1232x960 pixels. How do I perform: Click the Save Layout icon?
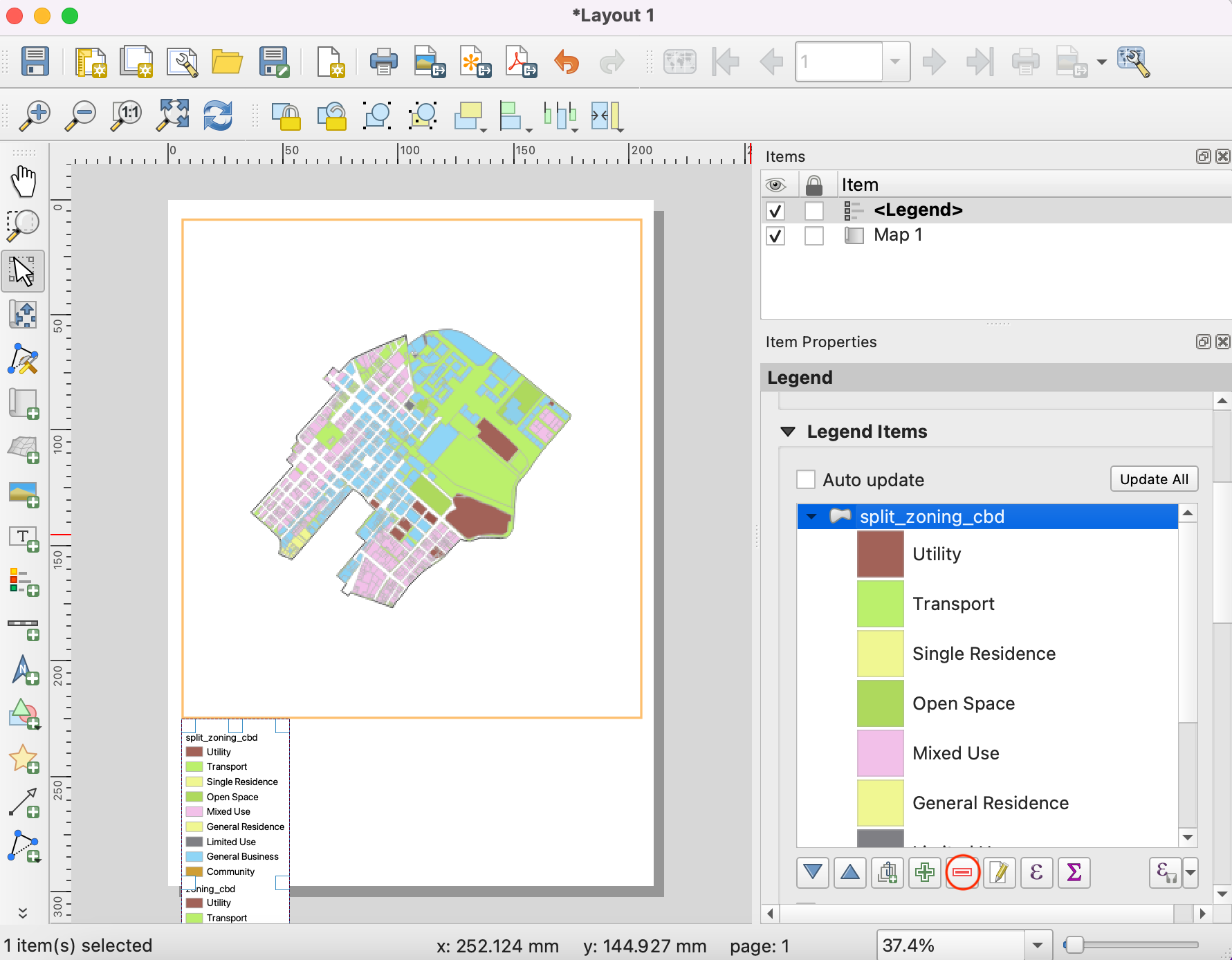[x=35, y=62]
